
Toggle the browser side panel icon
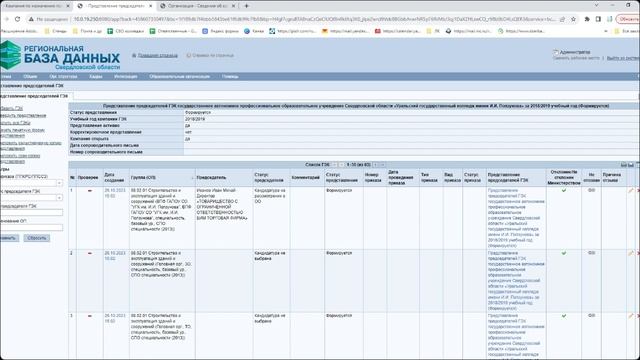tap(598, 19)
